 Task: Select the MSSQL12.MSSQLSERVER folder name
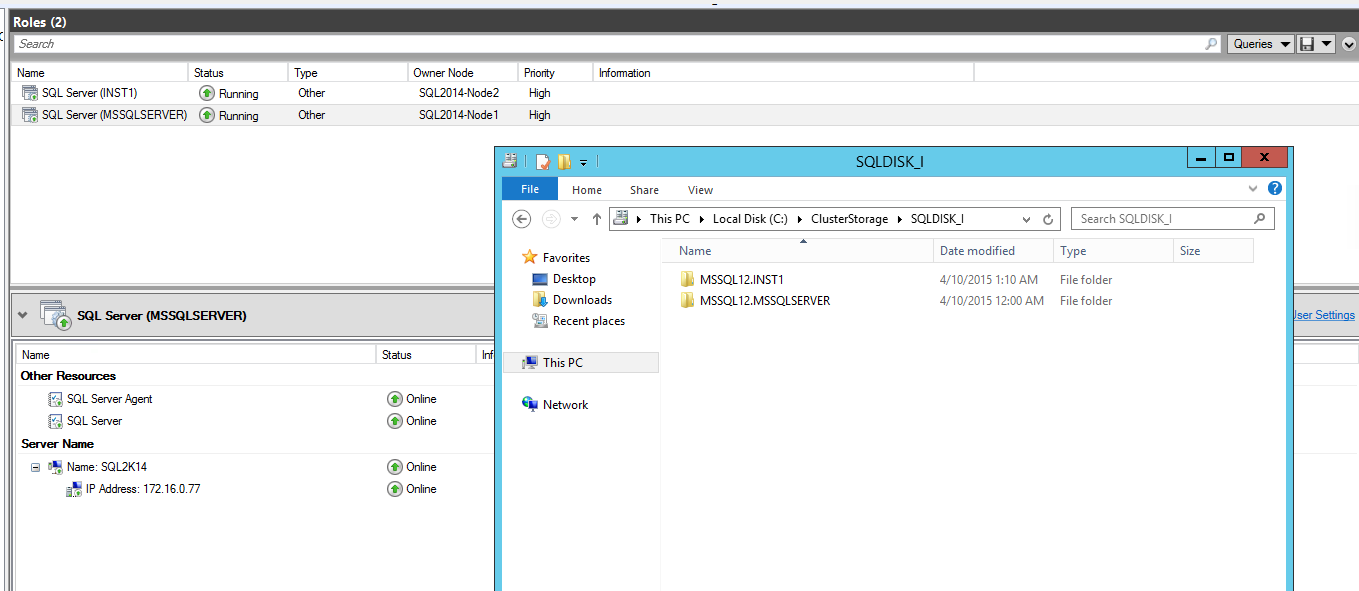coord(765,301)
